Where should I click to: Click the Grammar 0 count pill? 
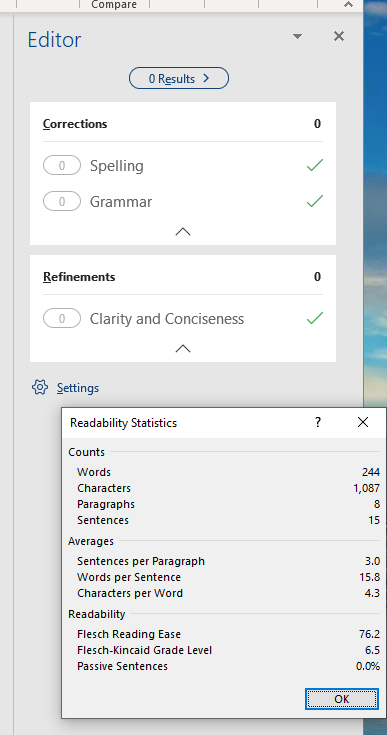coord(62,202)
